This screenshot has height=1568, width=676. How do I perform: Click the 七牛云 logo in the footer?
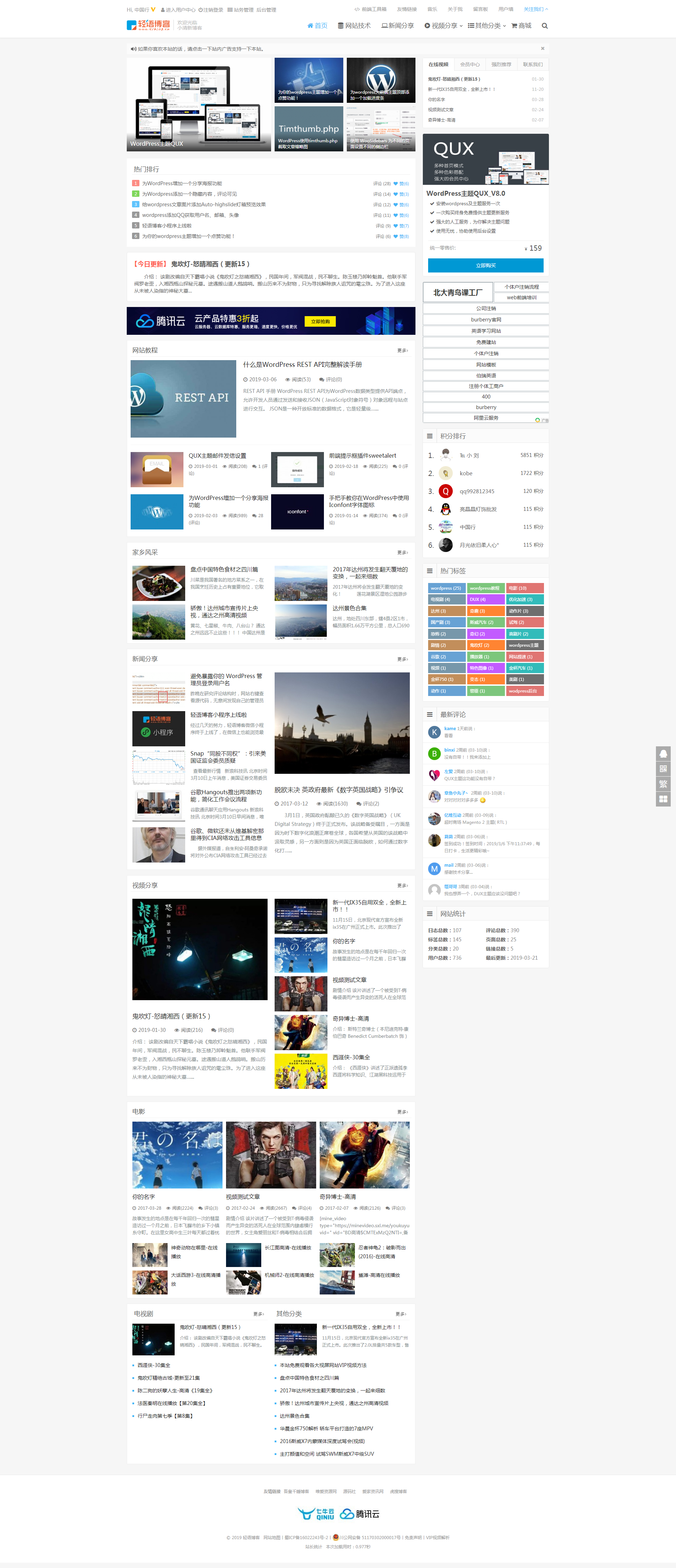[x=316, y=1514]
